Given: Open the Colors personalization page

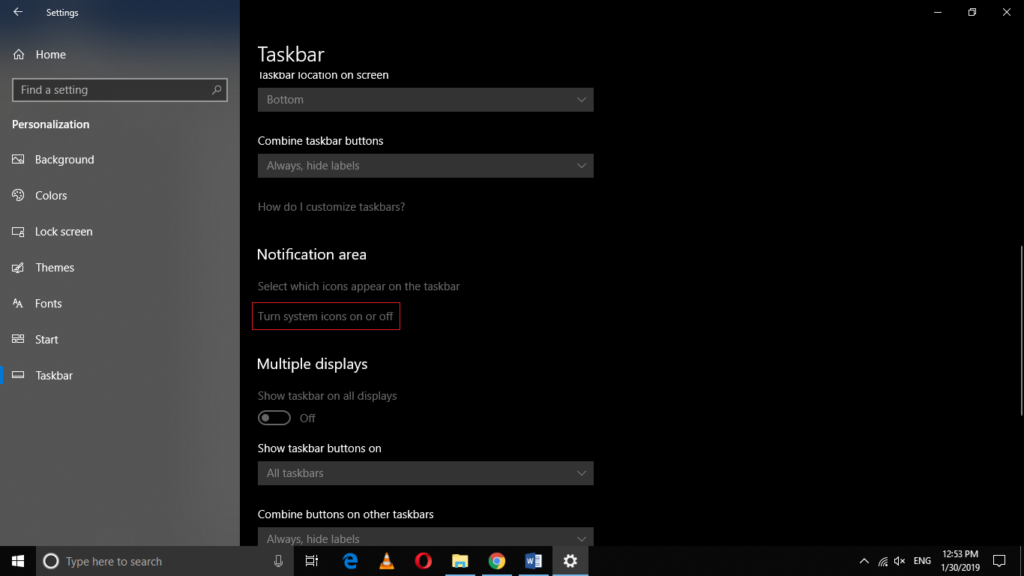Looking at the screenshot, I should click(x=51, y=195).
